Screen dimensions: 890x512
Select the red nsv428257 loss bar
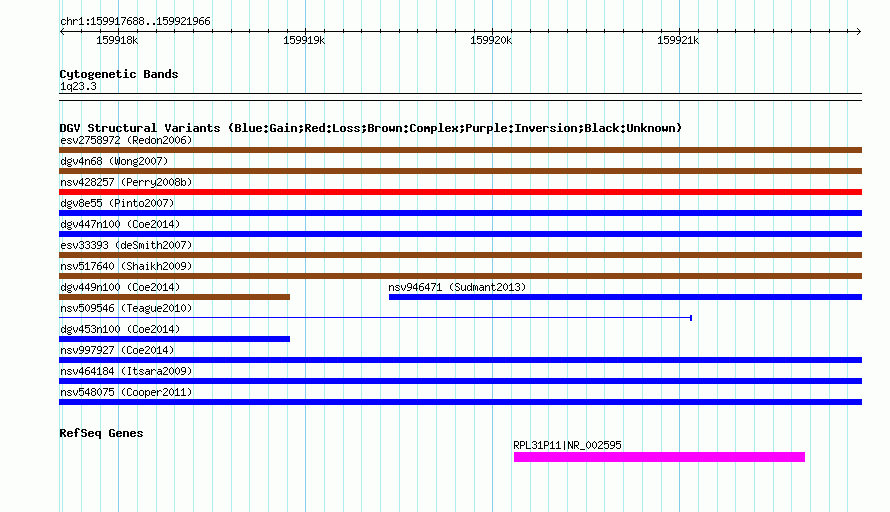(x=460, y=192)
